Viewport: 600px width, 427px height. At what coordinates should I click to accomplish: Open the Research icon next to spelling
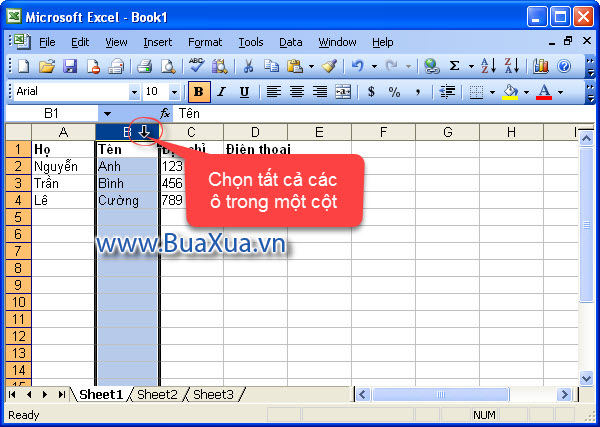[x=220, y=67]
